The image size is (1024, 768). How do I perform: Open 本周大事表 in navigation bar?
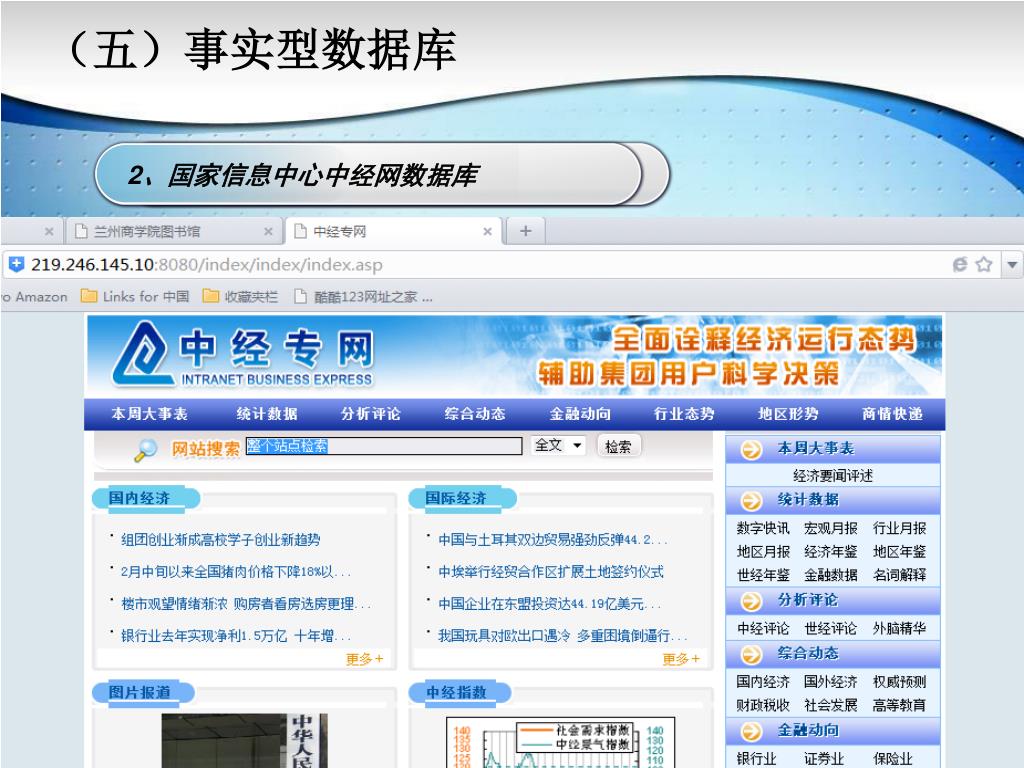[x=150, y=414]
